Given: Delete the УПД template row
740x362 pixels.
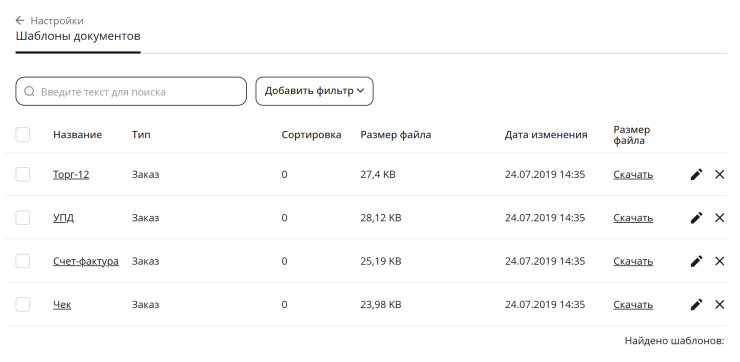Looking at the screenshot, I should click(x=719, y=218).
